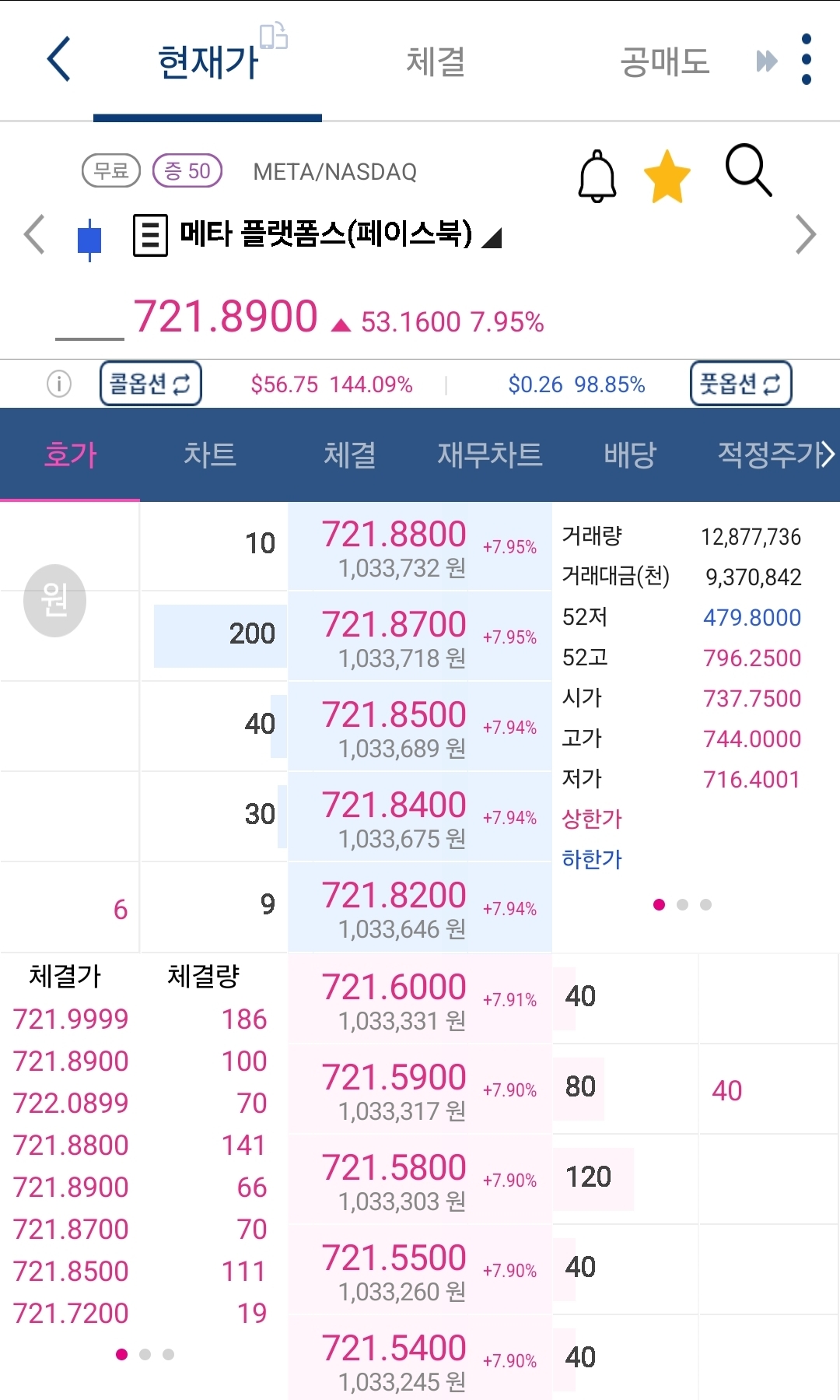Select the 721.8800 ask price row
The height and width of the screenshot is (1400, 840).
[420, 547]
